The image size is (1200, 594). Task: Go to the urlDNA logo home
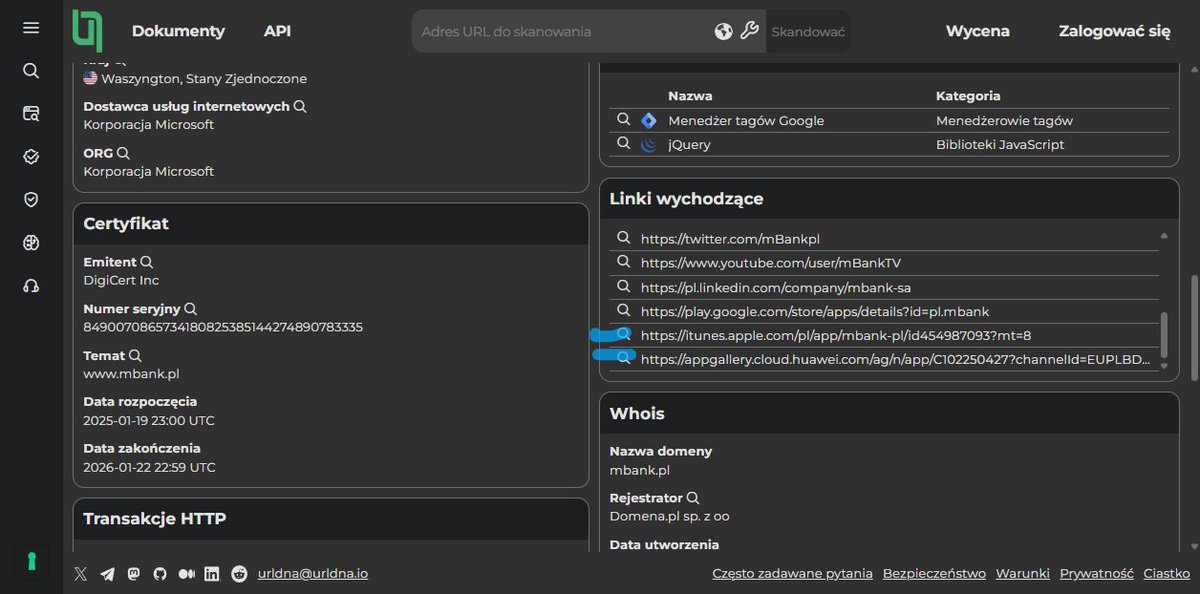87,31
